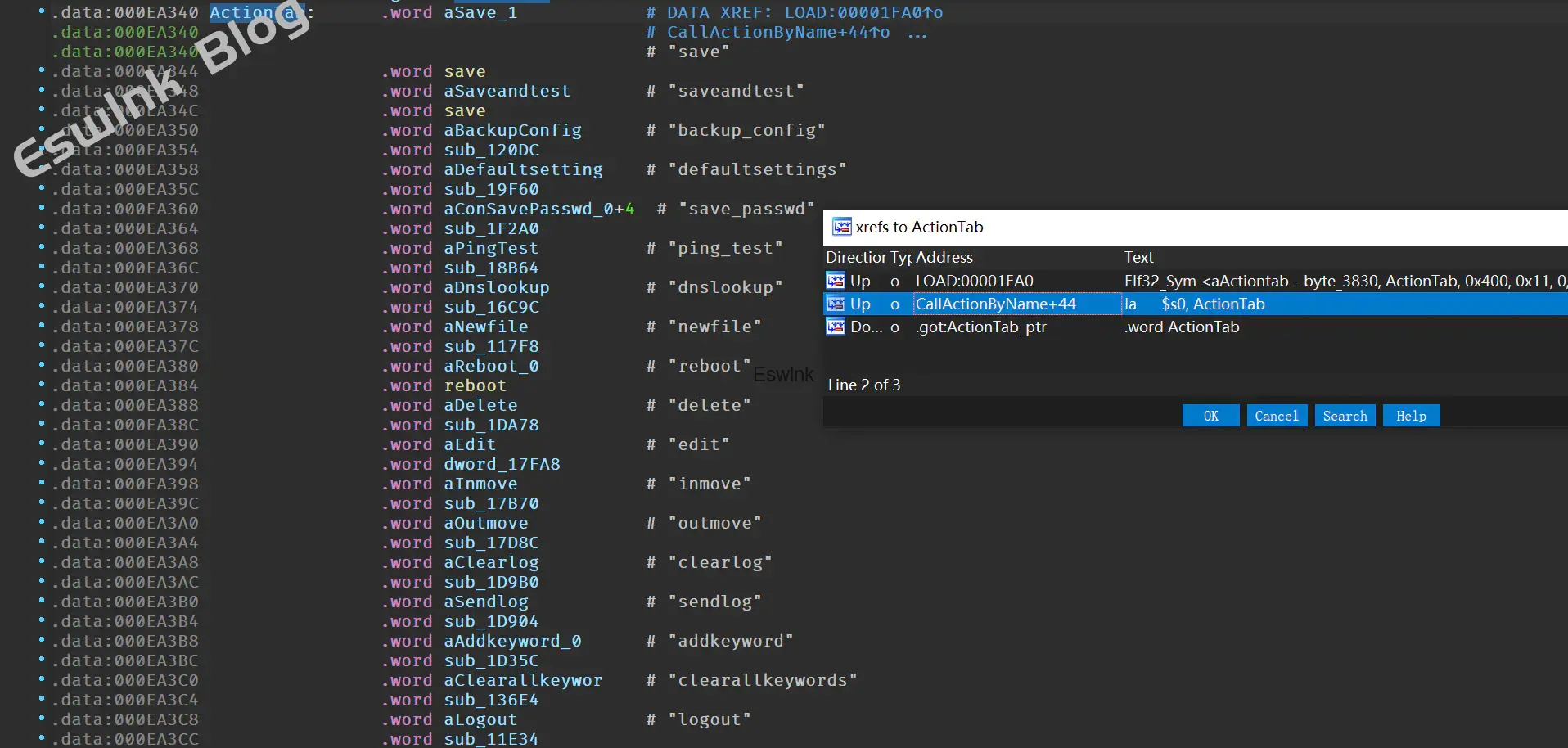1568x748 pixels.
Task: Click the icon on the LOAD:00001FA0 xref row
Action: (836, 281)
